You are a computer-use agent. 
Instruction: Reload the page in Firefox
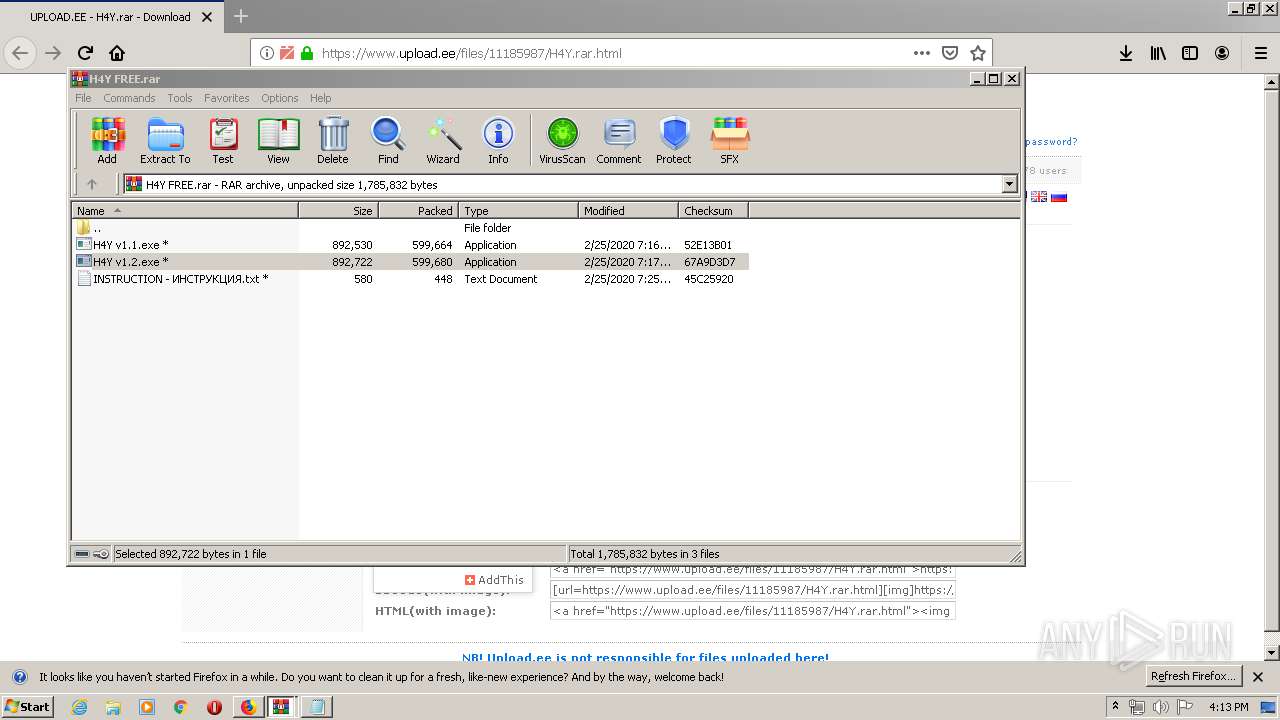85,53
